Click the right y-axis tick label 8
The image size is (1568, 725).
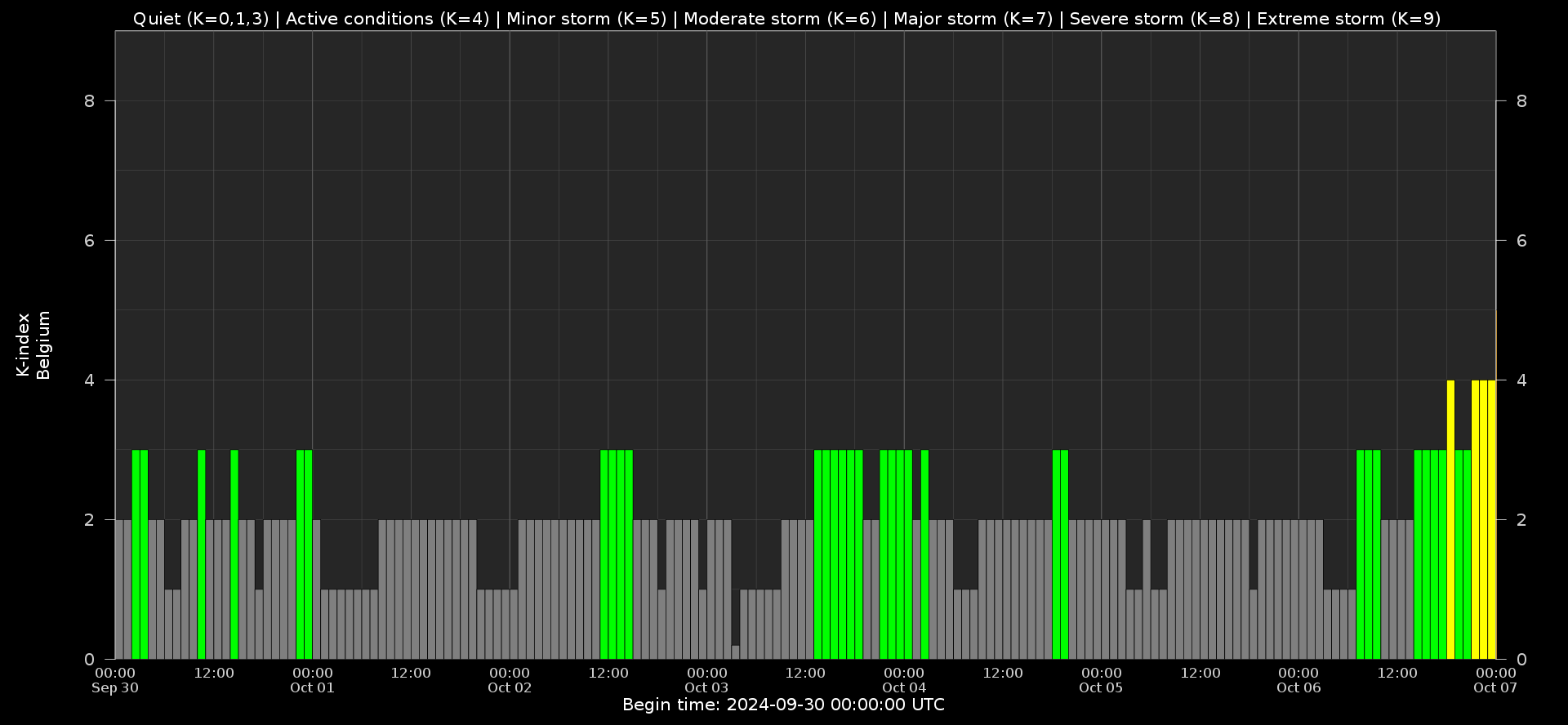pyautogui.click(x=1521, y=101)
